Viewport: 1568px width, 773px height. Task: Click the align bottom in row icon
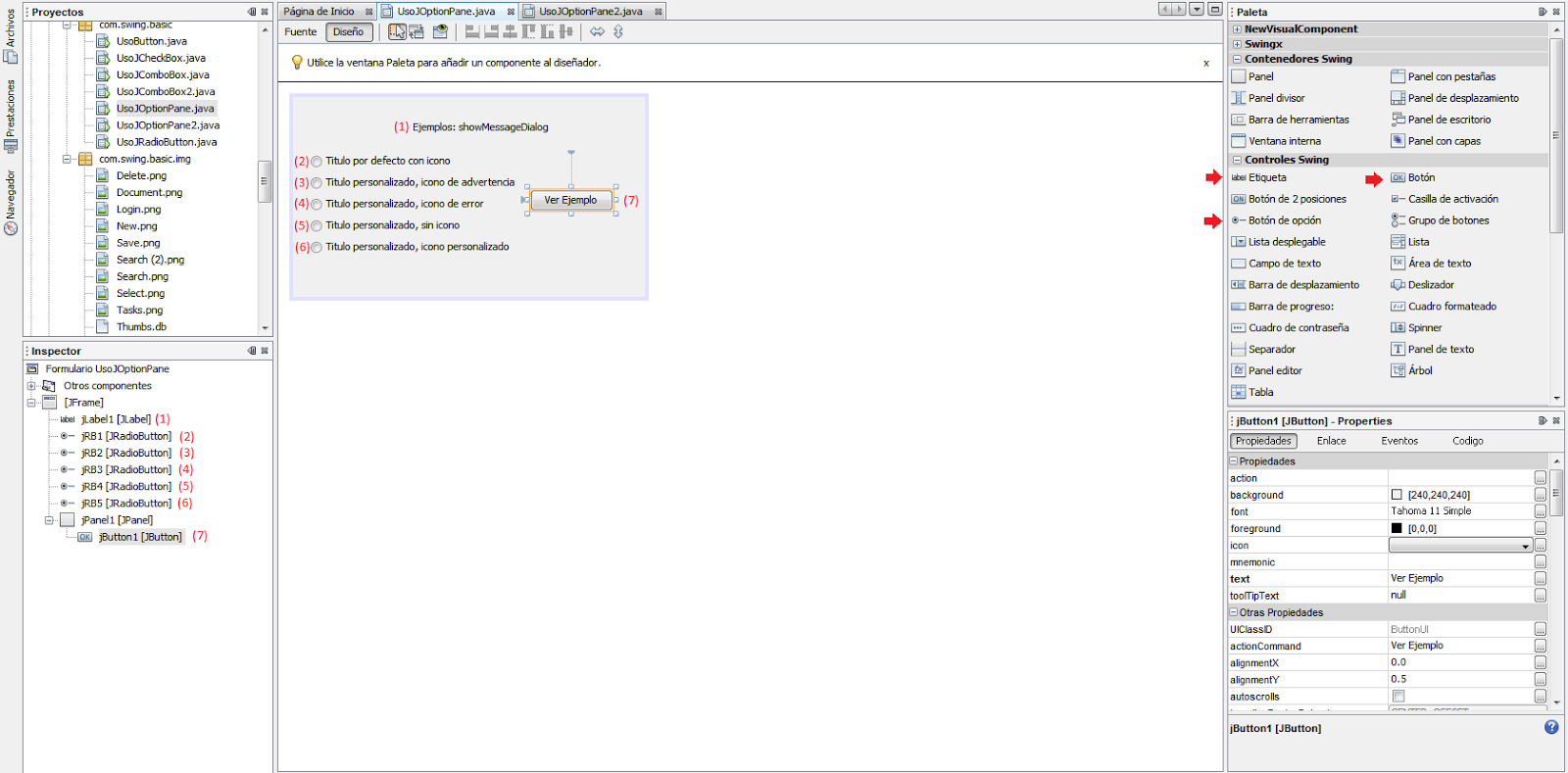547,31
